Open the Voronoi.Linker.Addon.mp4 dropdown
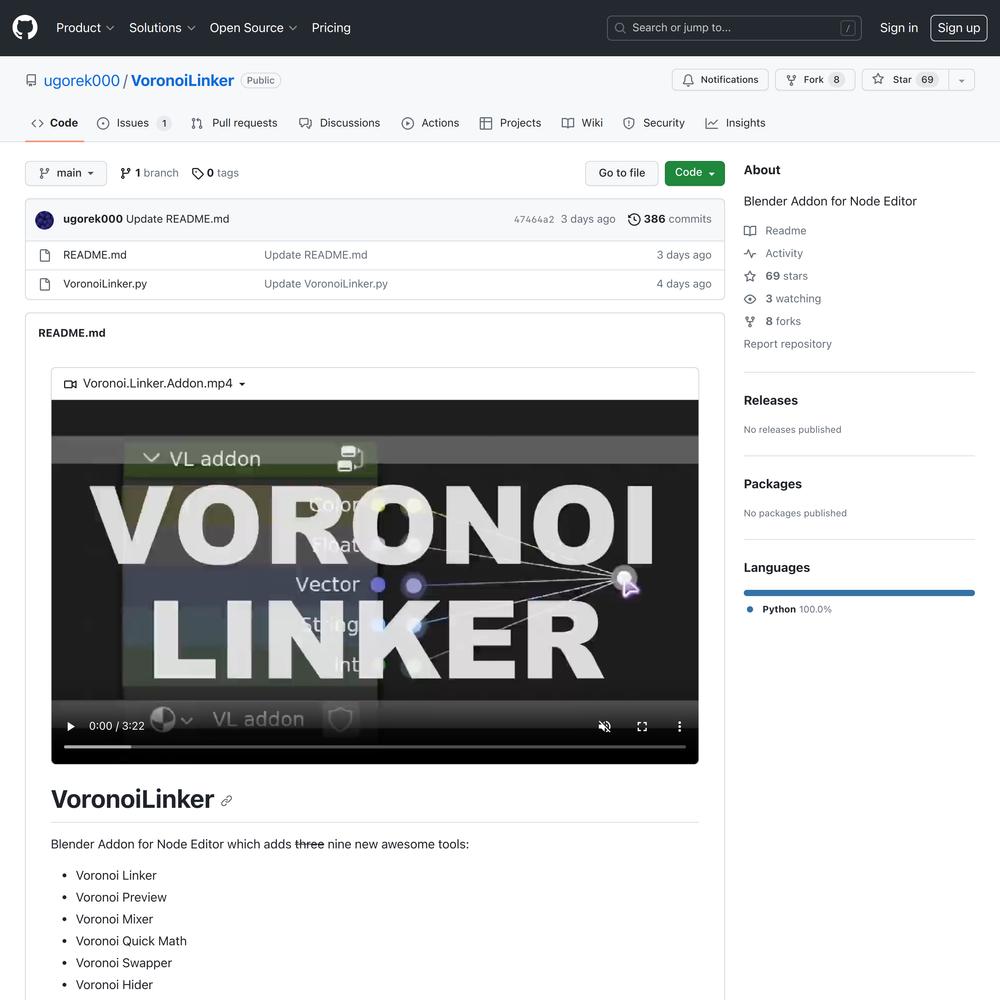 pos(155,384)
